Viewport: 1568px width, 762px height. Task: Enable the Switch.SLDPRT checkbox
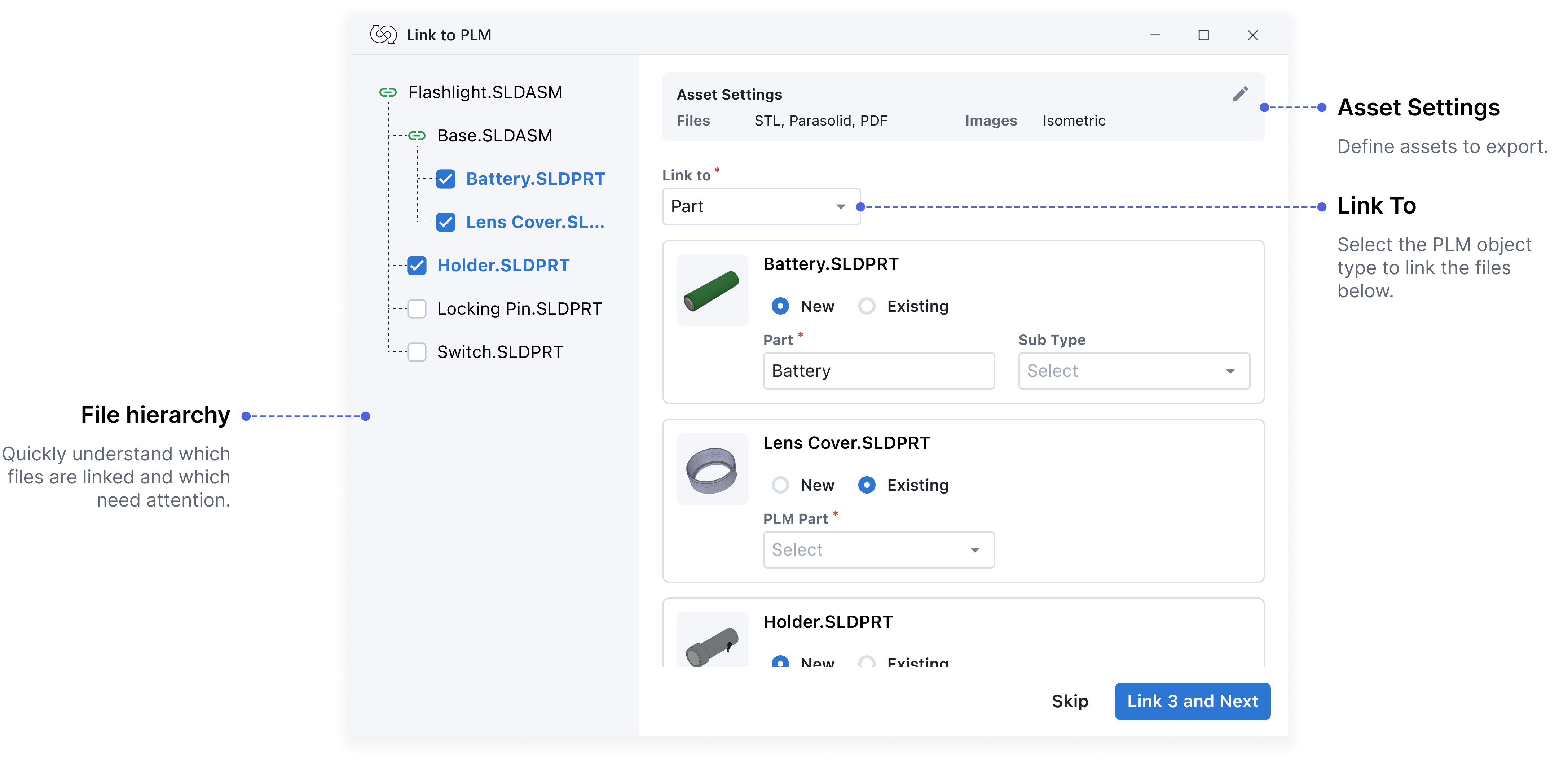pyautogui.click(x=417, y=352)
